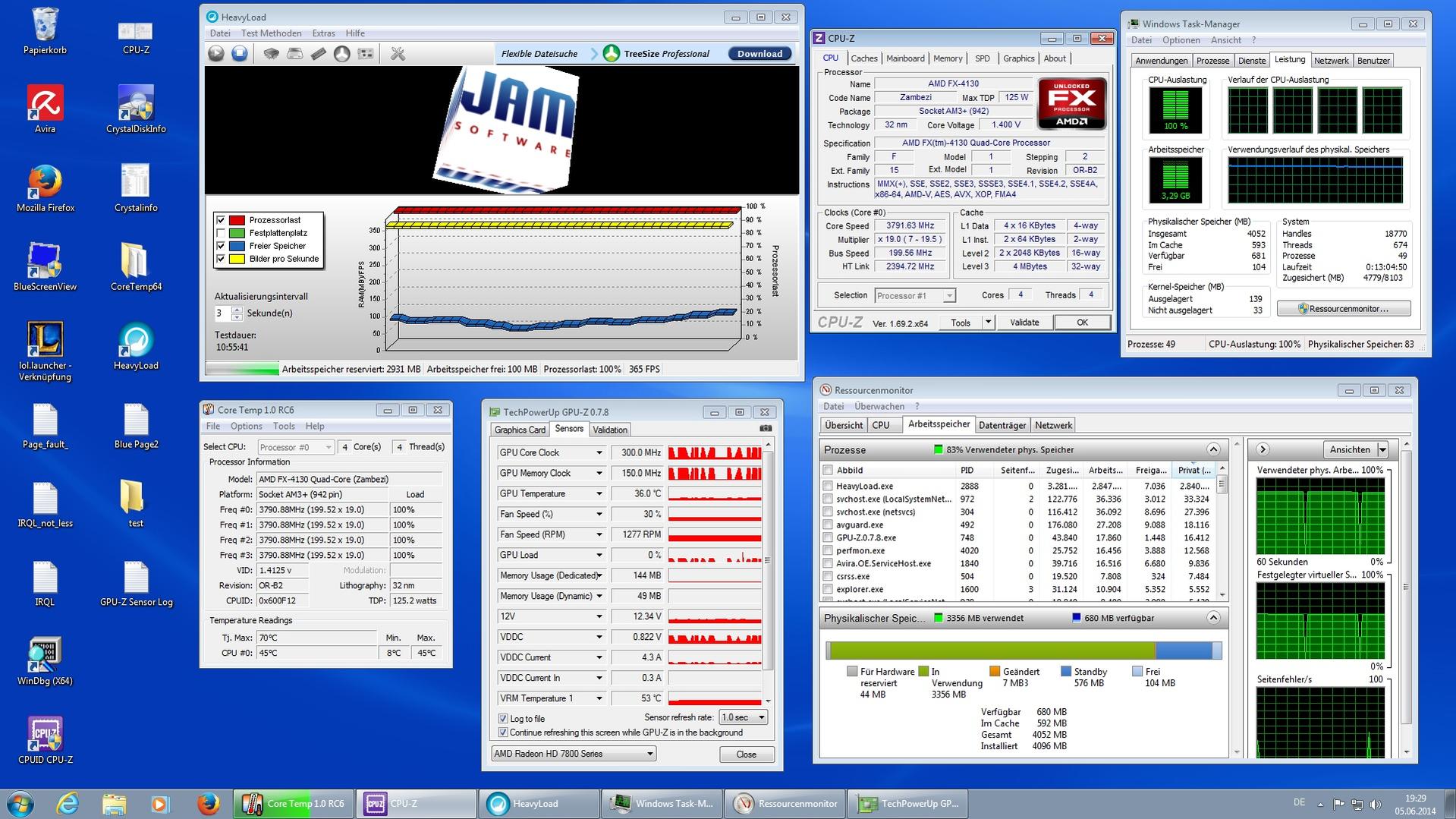Toggle continue refreshing in background checkbox
Image resolution: width=1456 pixels, height=819 pixels.
[502, 732]
